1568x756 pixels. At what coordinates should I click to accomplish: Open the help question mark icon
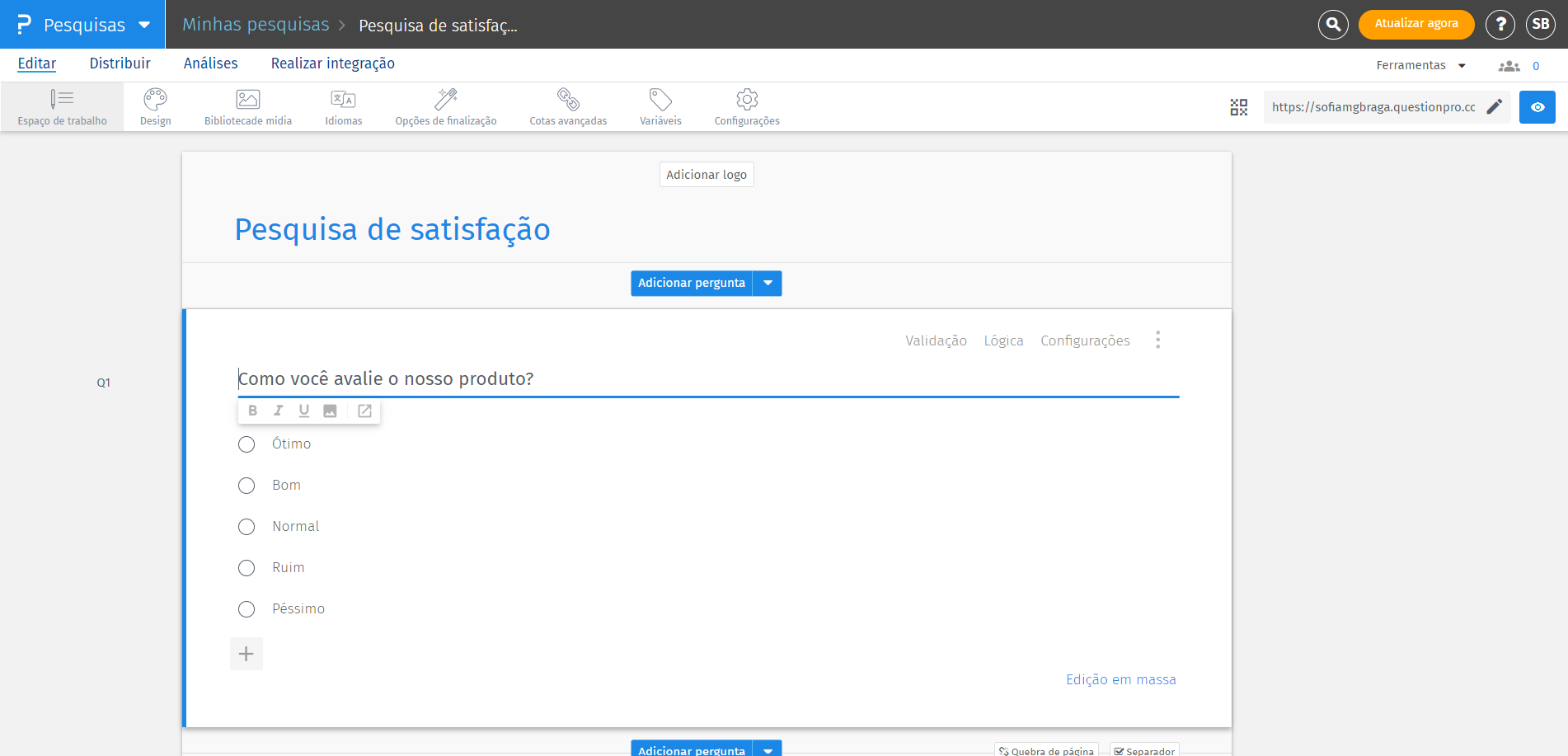tap(1500, 24)
